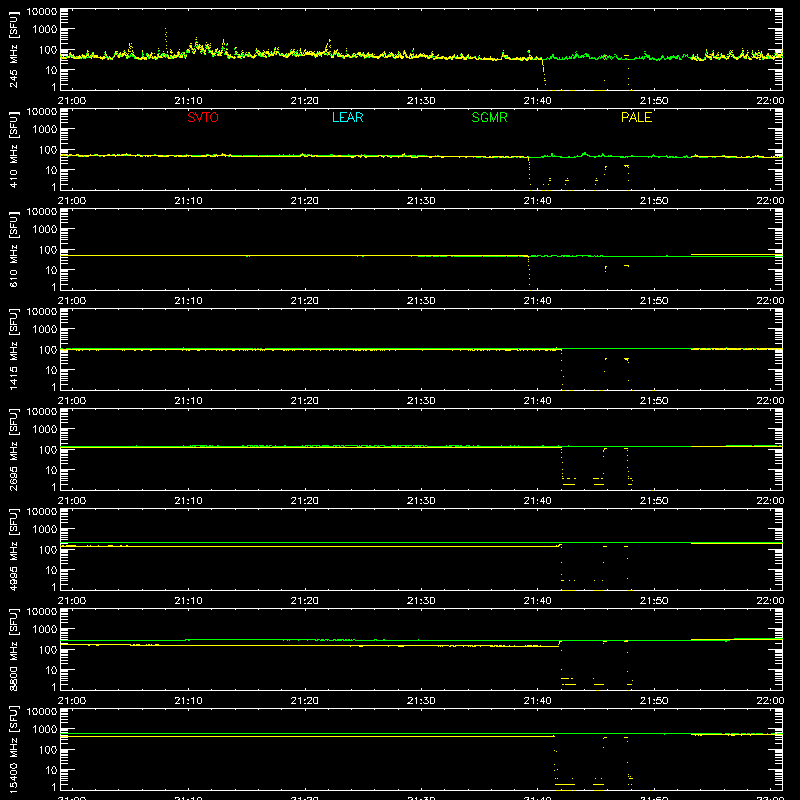Viewport: 800px width, 800px height.
Task: Click 21:20 time label below 2695 MHz plot
Action: [x=305, y=501]
